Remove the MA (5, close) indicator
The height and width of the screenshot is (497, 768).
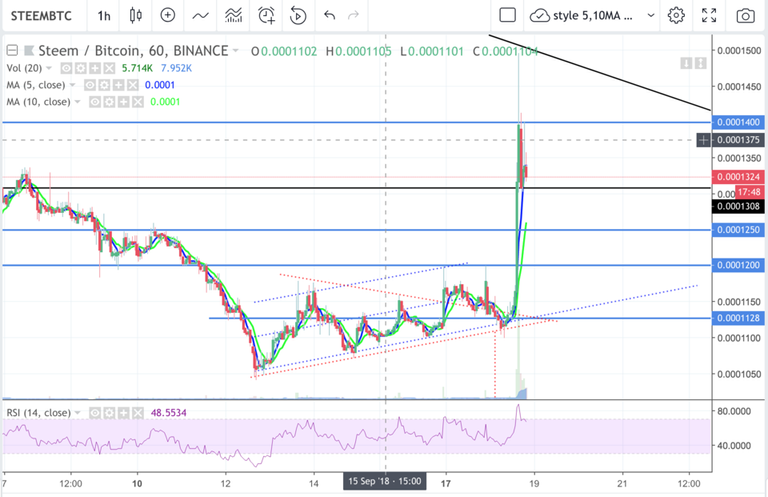133,85
